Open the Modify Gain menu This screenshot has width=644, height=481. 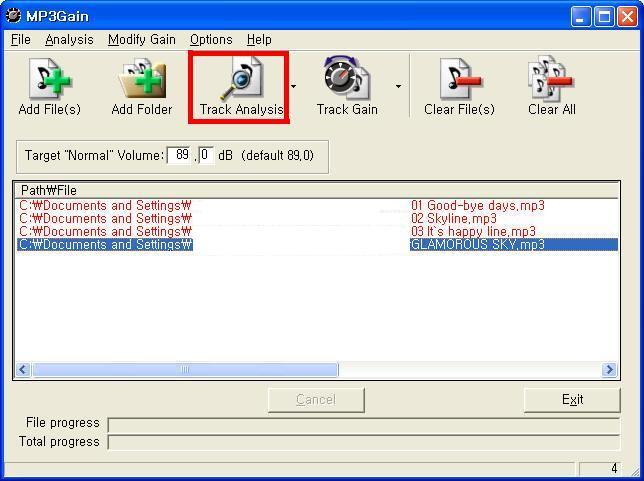pyautogui.click(x=142, y=39)
